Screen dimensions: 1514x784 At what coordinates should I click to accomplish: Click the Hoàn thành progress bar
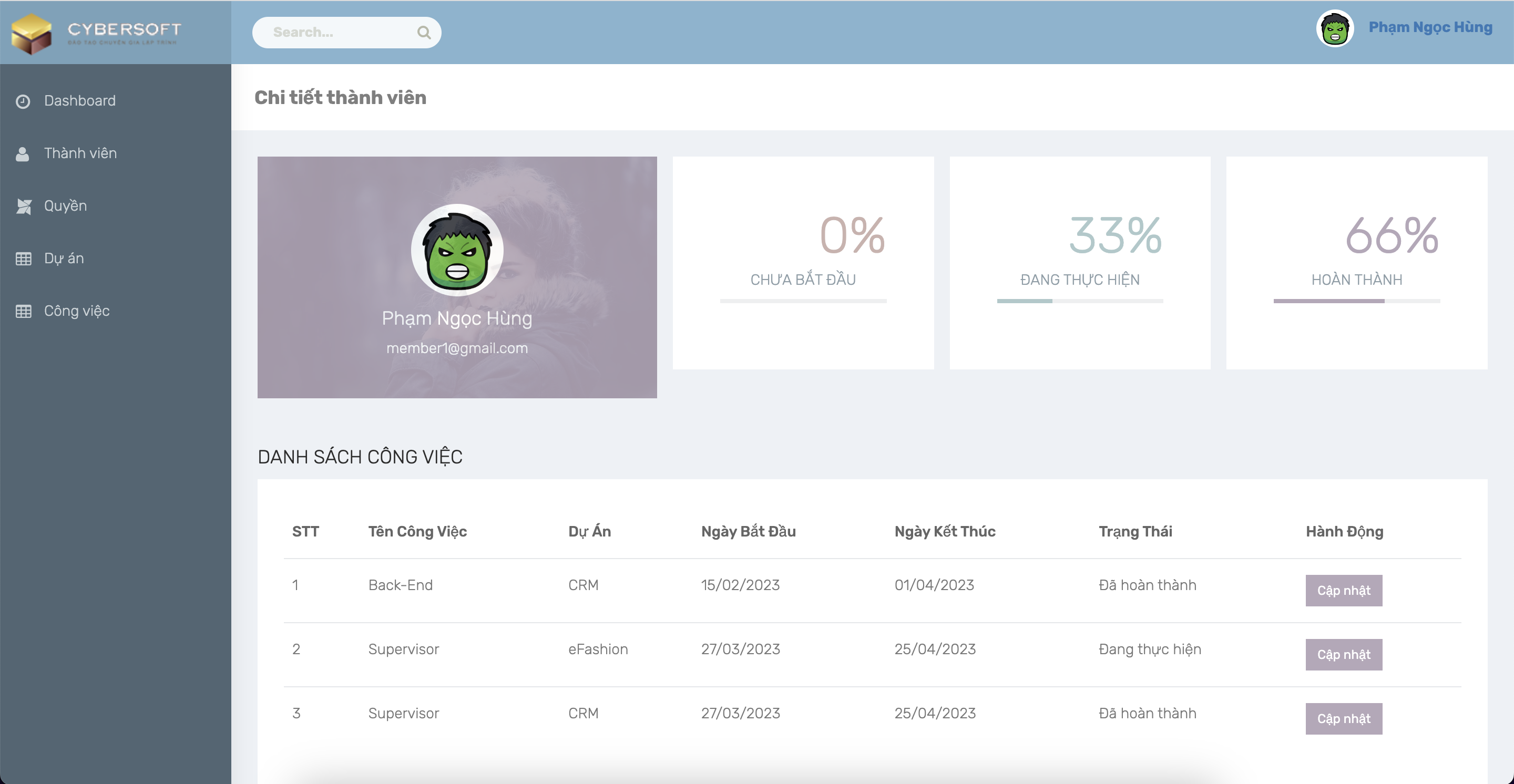tap(1356, 301)
